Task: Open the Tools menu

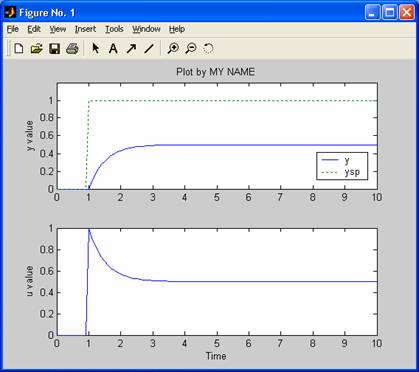Action: pyautogui.click(x=114, y=29)
